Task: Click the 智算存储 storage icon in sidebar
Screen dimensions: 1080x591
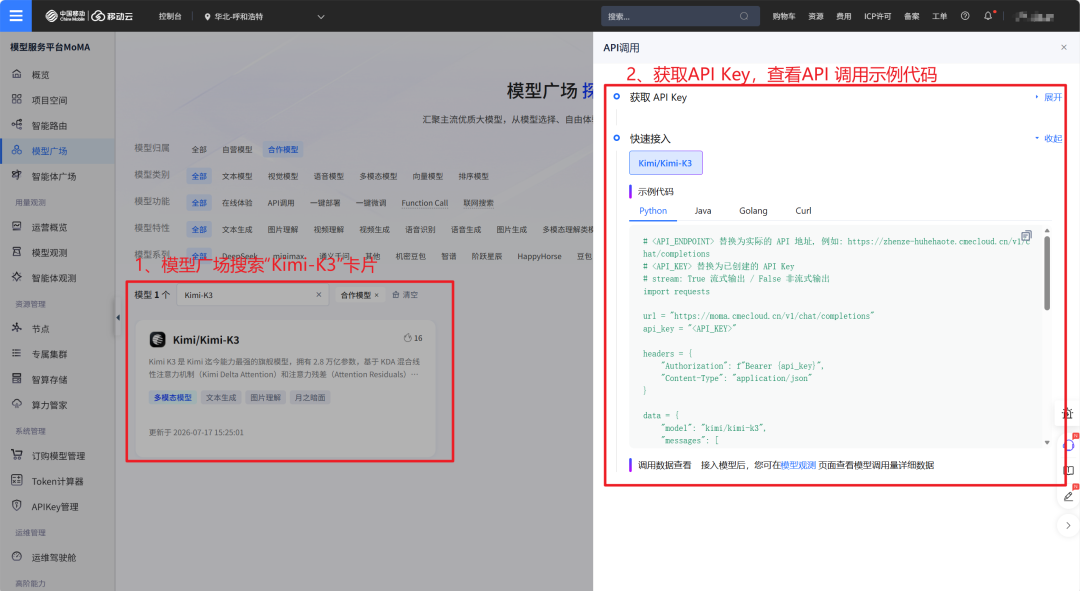Action: [x=17, y=379]
